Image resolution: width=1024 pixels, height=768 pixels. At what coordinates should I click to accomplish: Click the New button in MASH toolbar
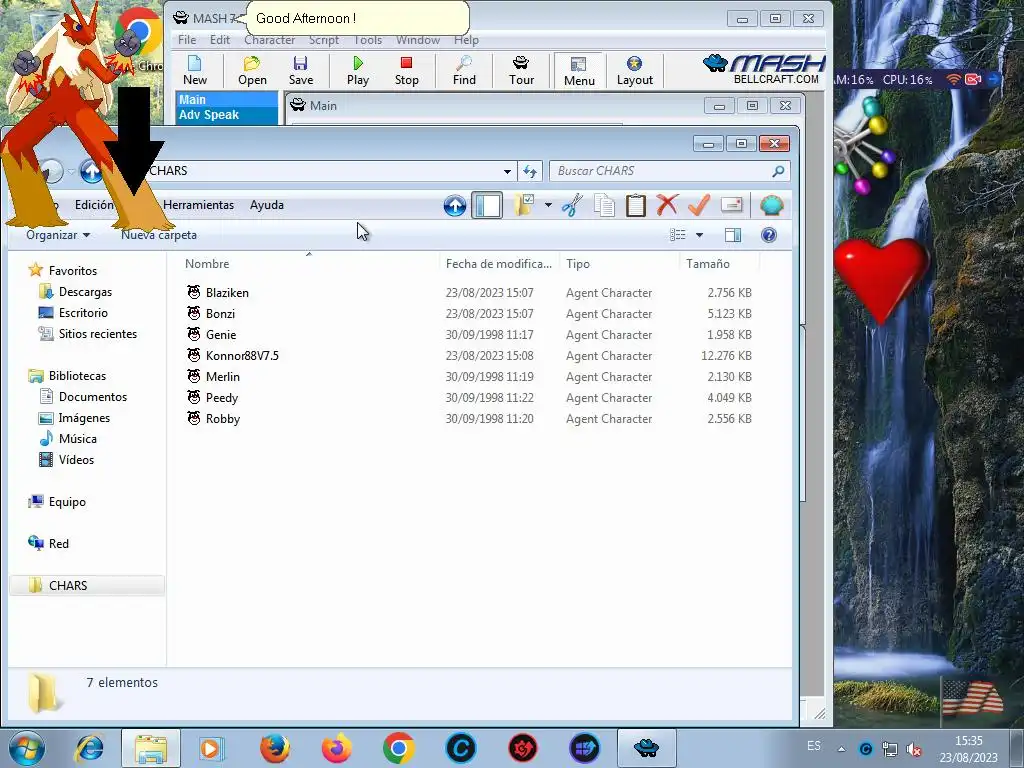point(195,71)
